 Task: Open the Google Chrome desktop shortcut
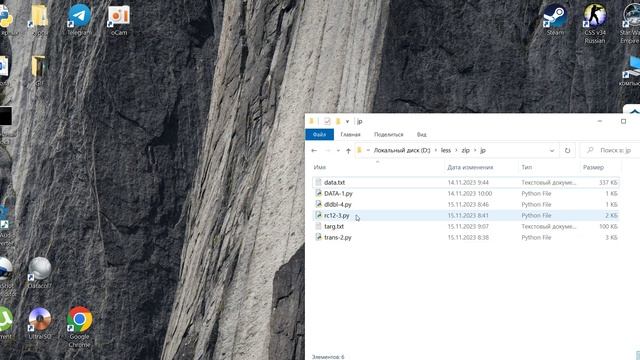[79, 327]
